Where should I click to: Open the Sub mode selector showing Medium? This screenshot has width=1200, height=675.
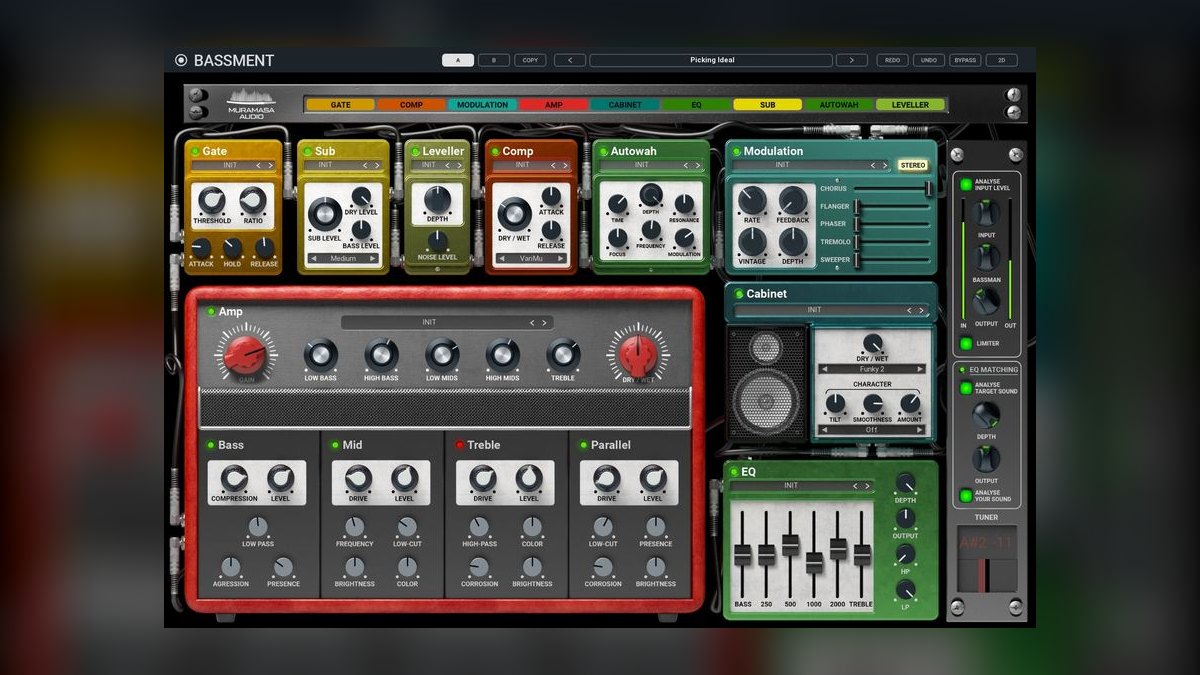[343, 258]
